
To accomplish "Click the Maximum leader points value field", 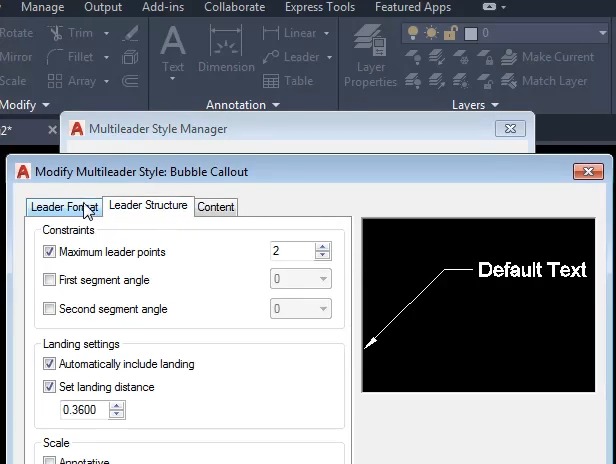I will [x=293, y=251].
